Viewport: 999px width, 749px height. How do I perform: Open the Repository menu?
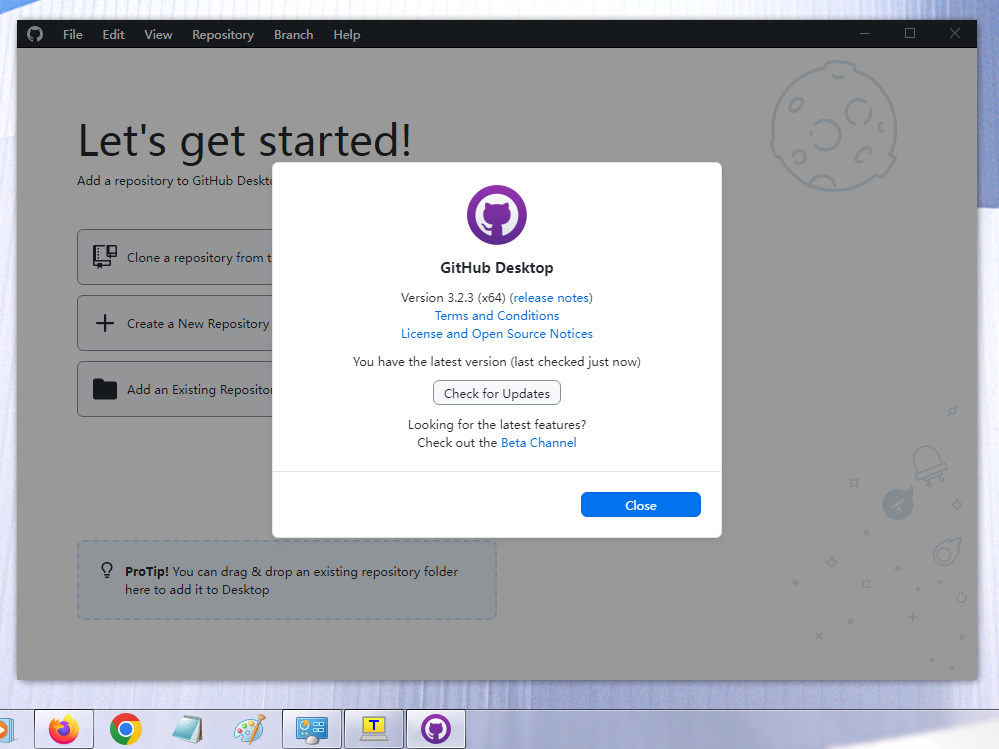pos(223,34)
